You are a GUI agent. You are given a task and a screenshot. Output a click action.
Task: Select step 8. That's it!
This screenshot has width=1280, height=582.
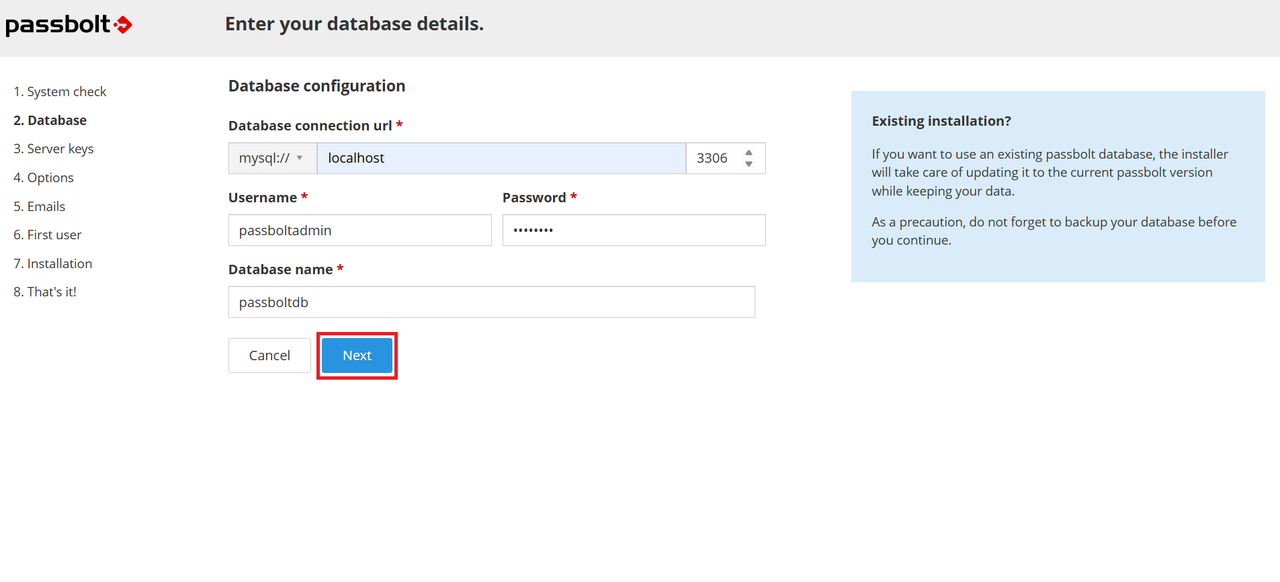point(45,292)
